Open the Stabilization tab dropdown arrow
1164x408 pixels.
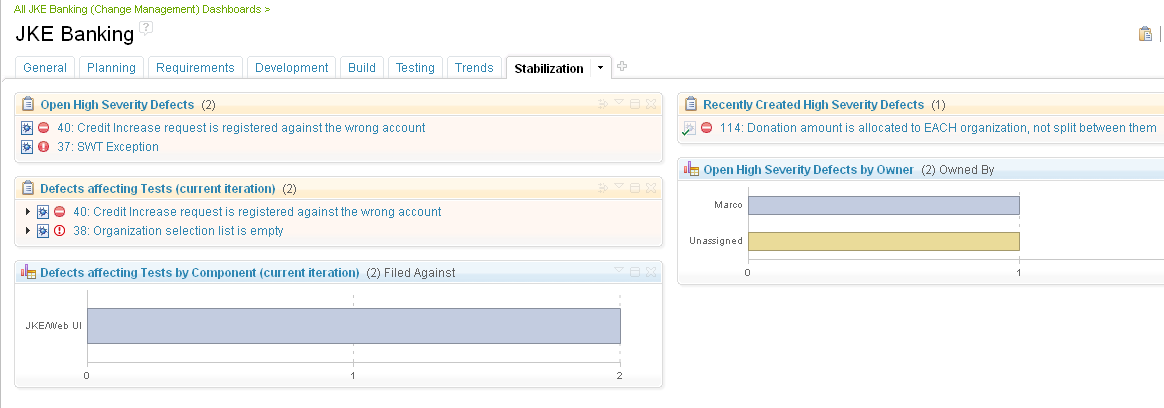click(601, 68)
